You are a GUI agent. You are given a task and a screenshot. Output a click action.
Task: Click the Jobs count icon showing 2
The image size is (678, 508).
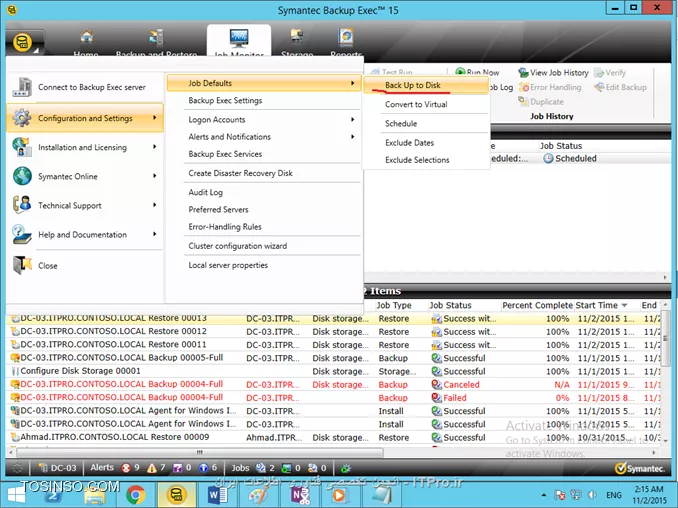click(x=260, y=468)
